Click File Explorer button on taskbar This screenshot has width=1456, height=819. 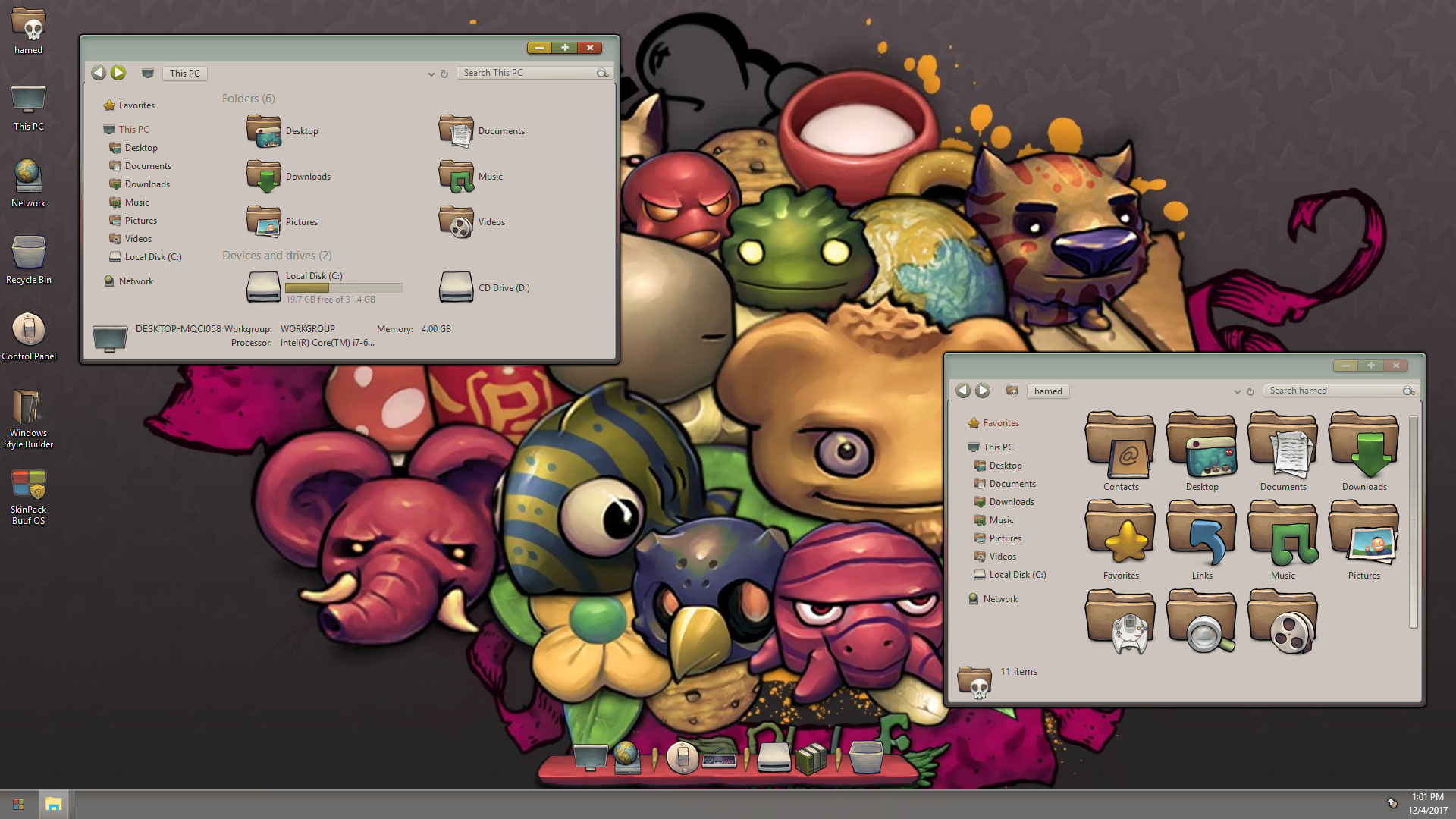[x=53, y=804]
